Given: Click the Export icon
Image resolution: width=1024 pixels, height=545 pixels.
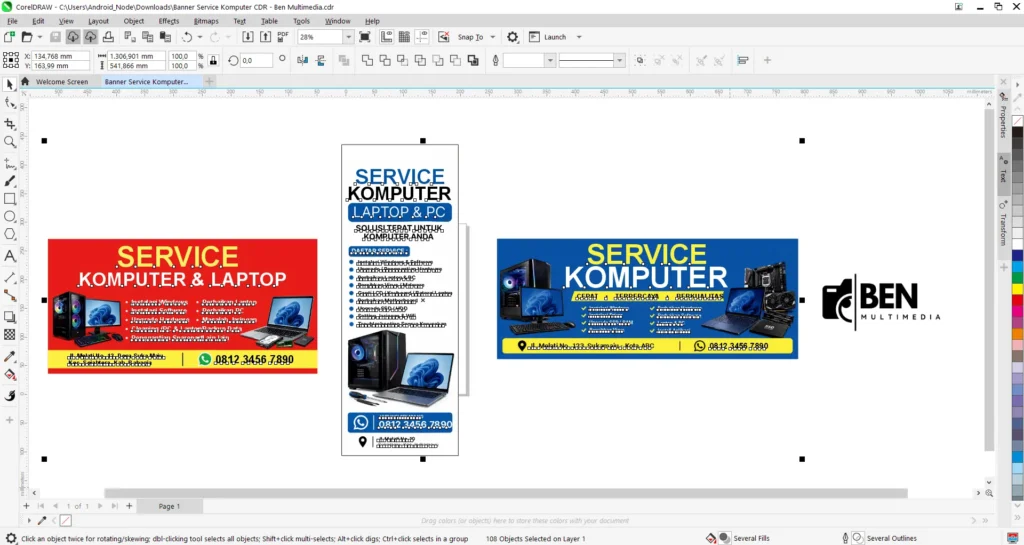Looking at the screenshot, I should click(x=265, y=37).
